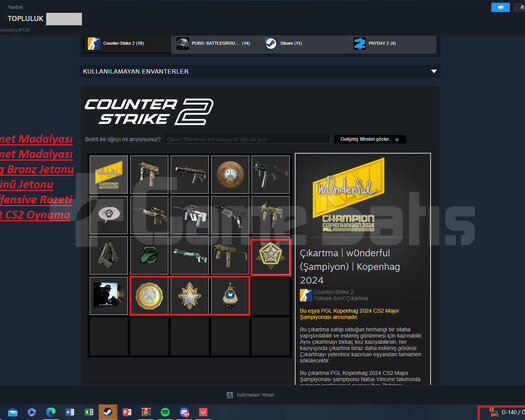The width and height of the screenshot is (525, 420).
Task: Click the red Valorant icon in the taskbar
Action: pyautogui.click(x=203, y=412)
